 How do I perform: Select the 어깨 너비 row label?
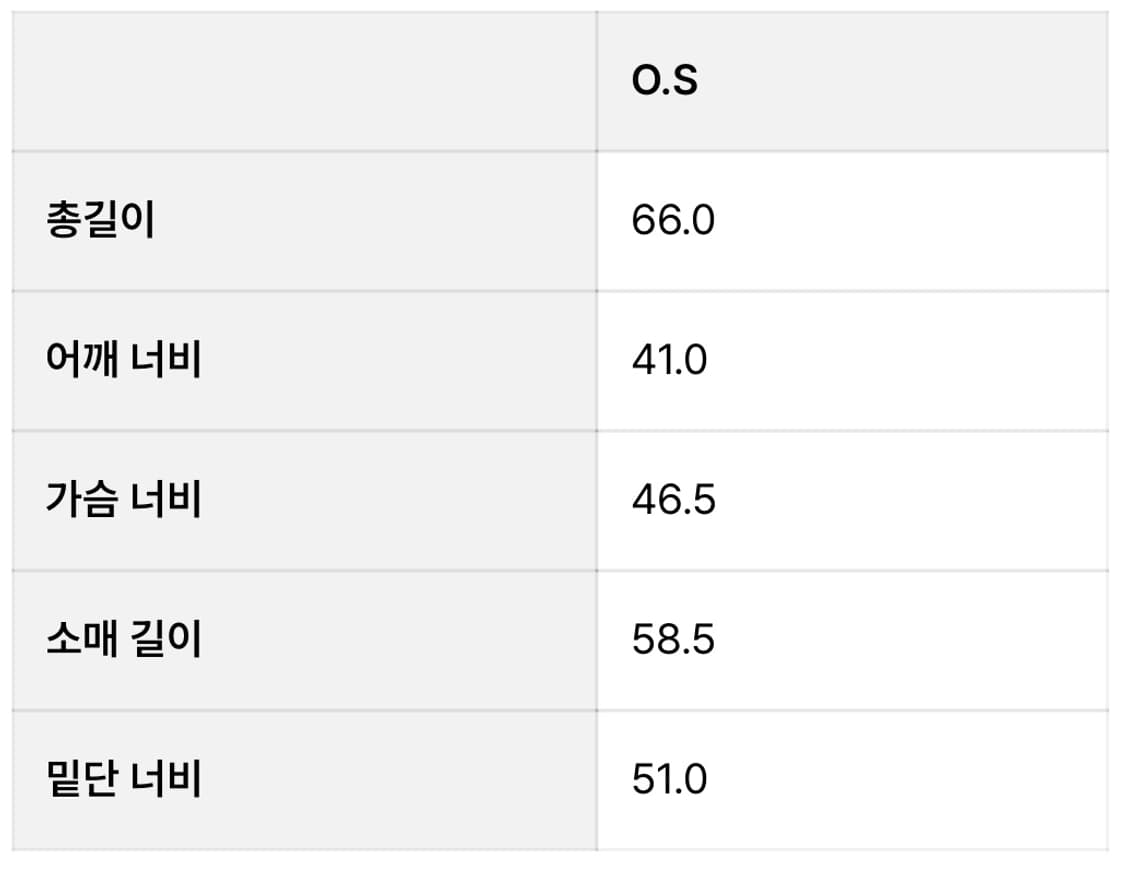[x=124, y=360]
